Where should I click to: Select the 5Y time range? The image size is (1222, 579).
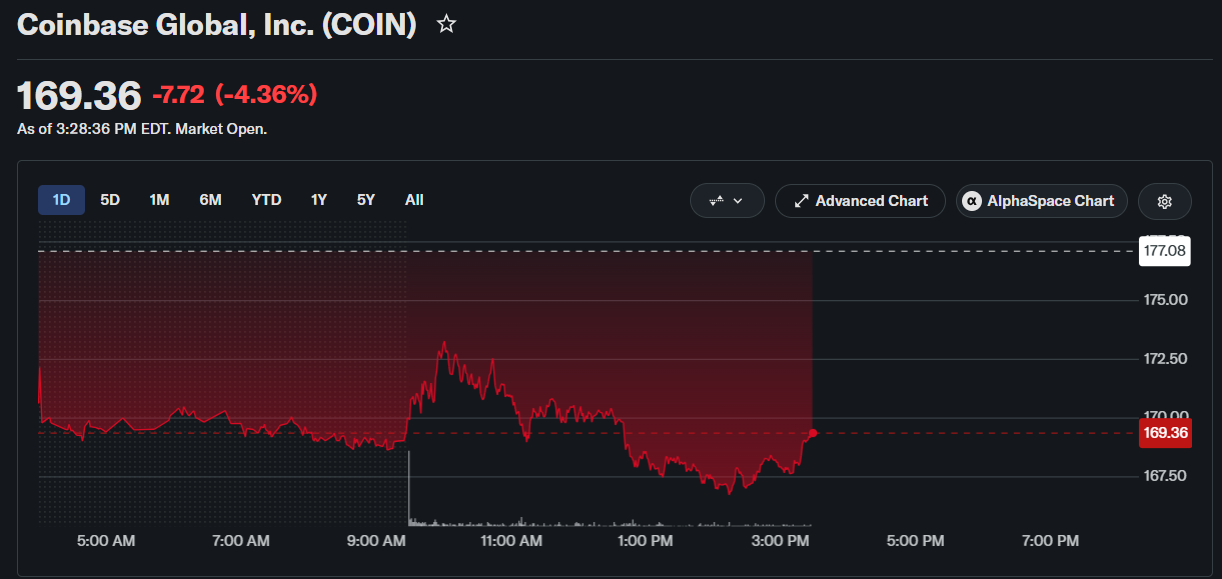coord(366,200)
